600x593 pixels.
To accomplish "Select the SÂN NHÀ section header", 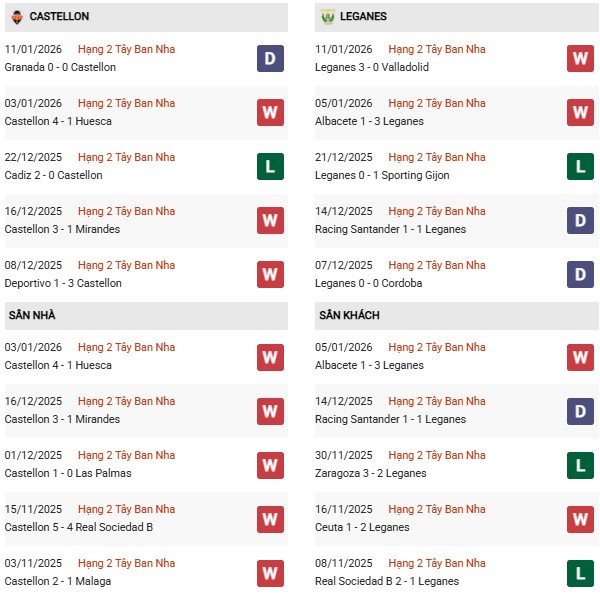I will click(32, 316).
